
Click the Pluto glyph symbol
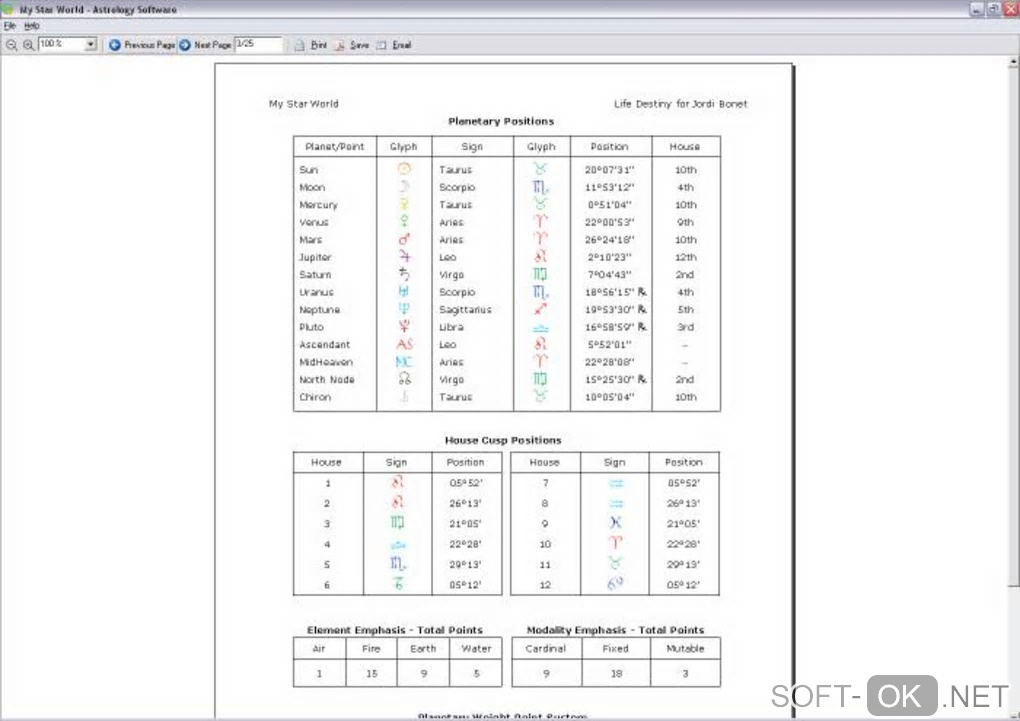click(x=404, y=327)
